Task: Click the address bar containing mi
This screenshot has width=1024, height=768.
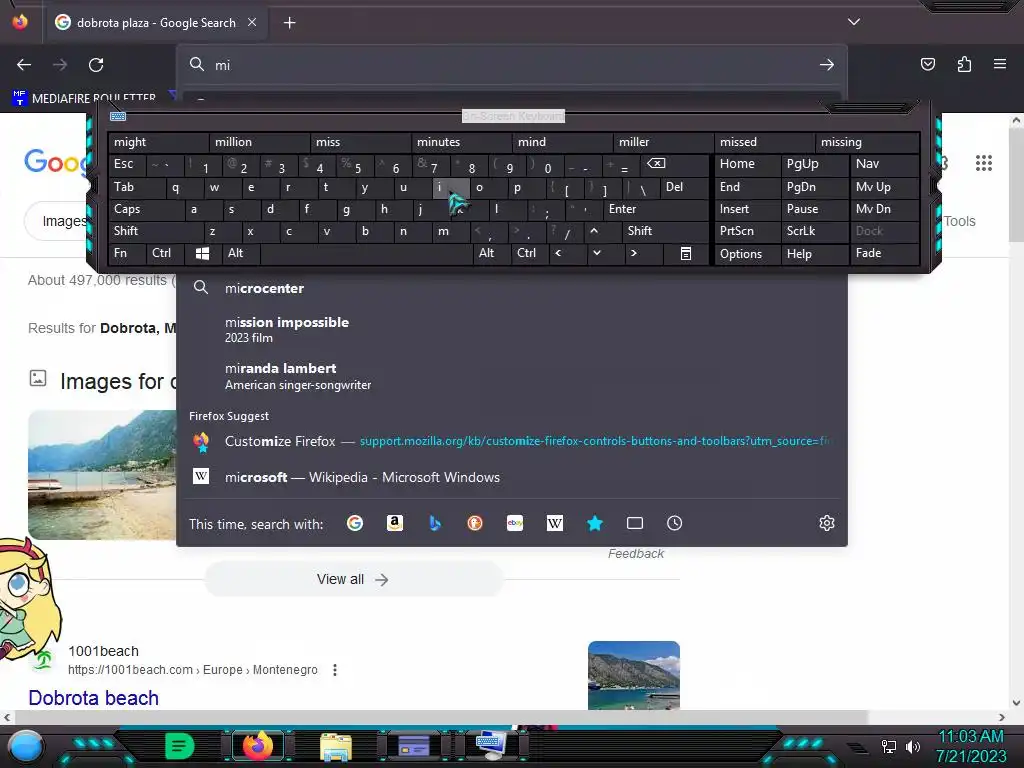Action: [512, 65]
